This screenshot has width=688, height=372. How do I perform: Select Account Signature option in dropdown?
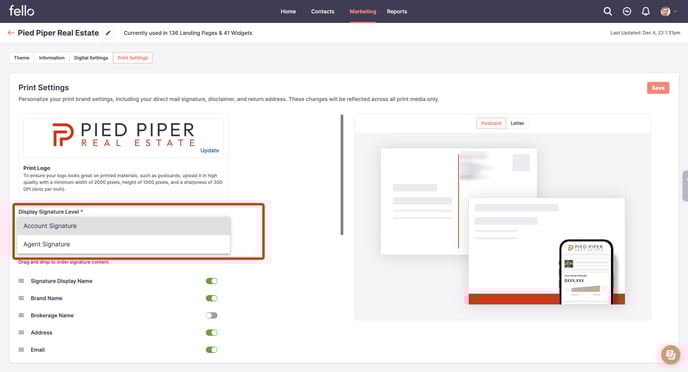coord(123,226)
